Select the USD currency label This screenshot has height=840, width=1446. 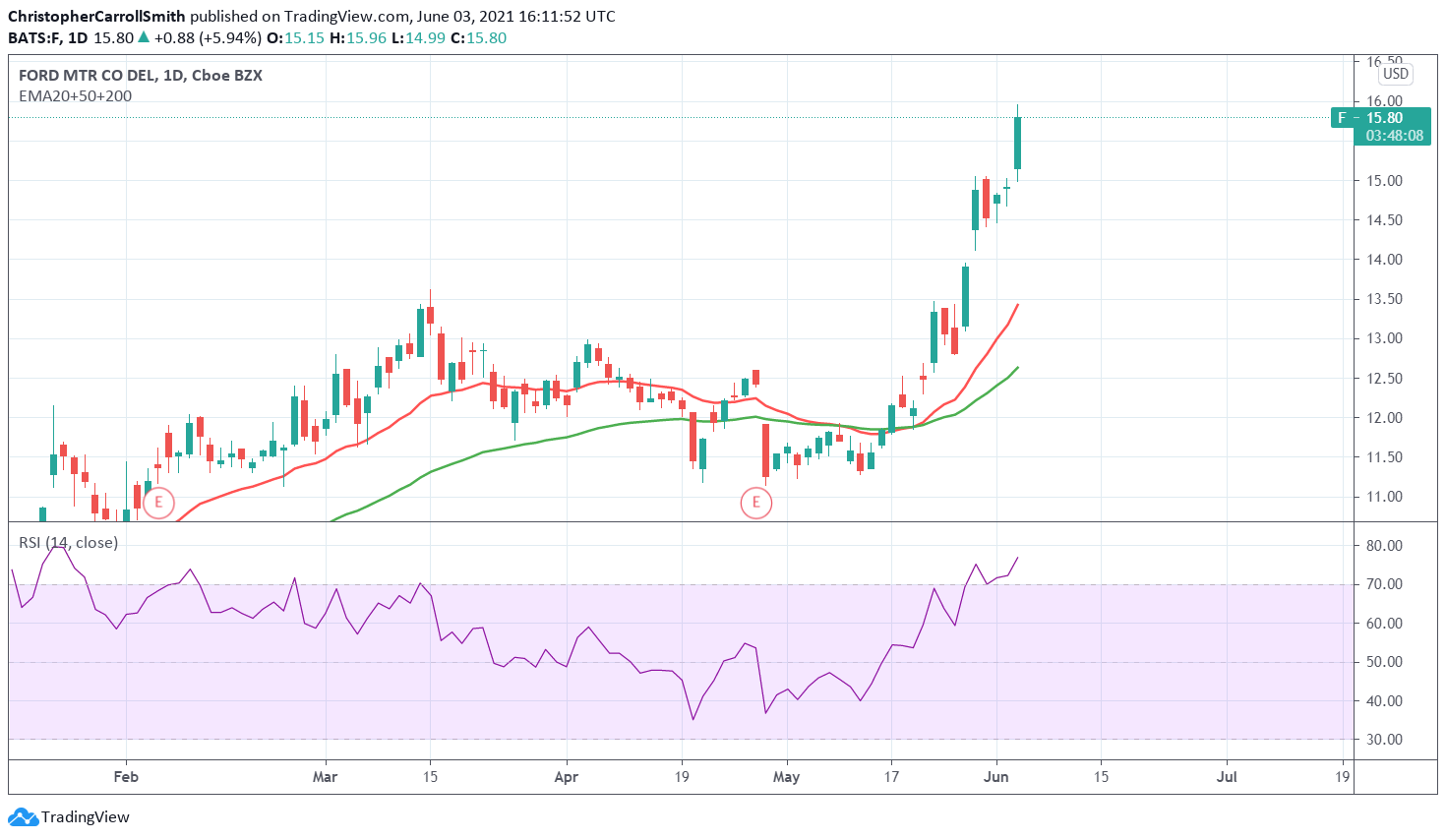point(1395,74)
